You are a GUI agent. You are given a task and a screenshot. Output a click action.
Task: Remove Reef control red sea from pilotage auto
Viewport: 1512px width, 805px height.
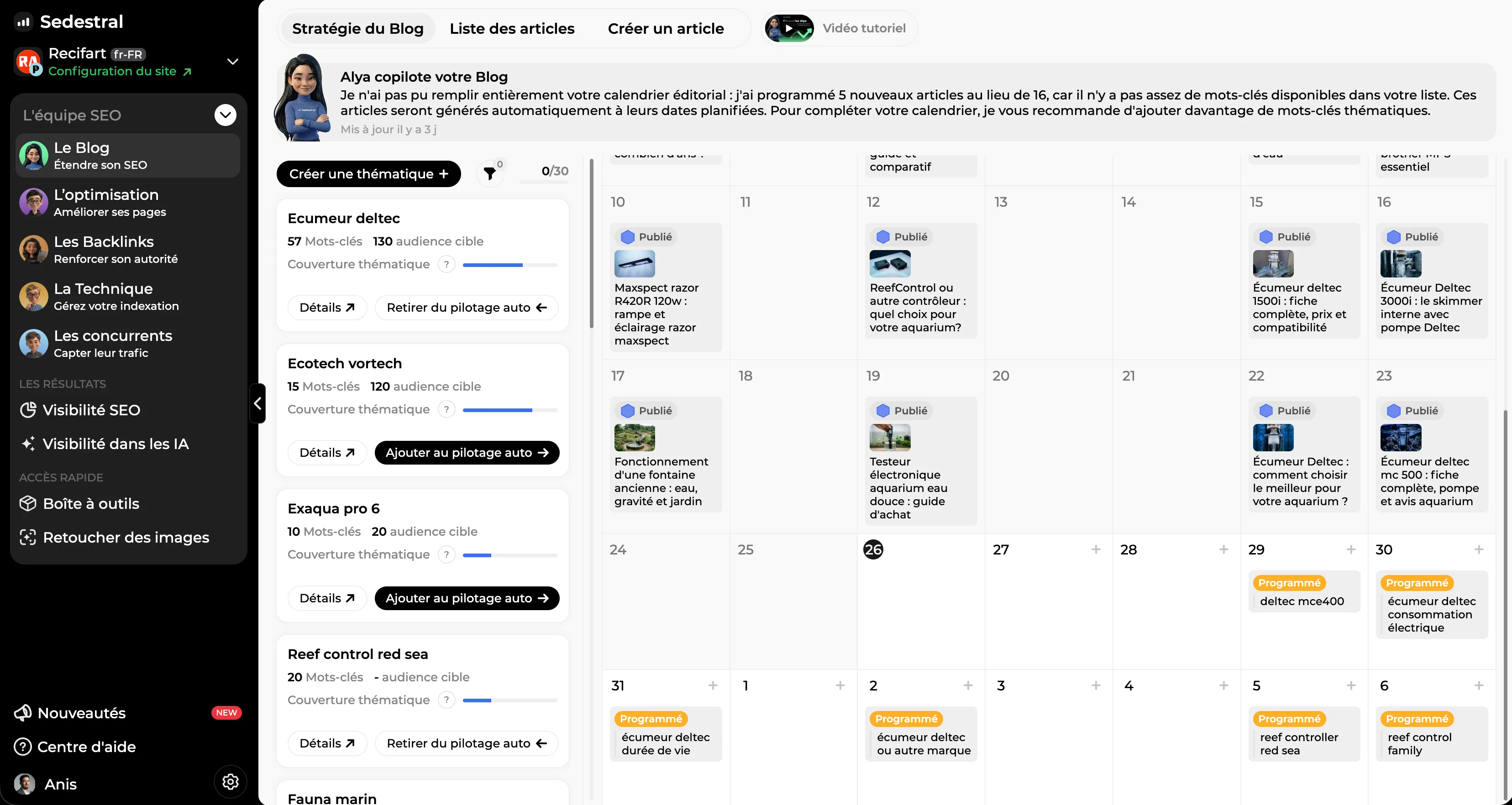click(x=467, y=743)
